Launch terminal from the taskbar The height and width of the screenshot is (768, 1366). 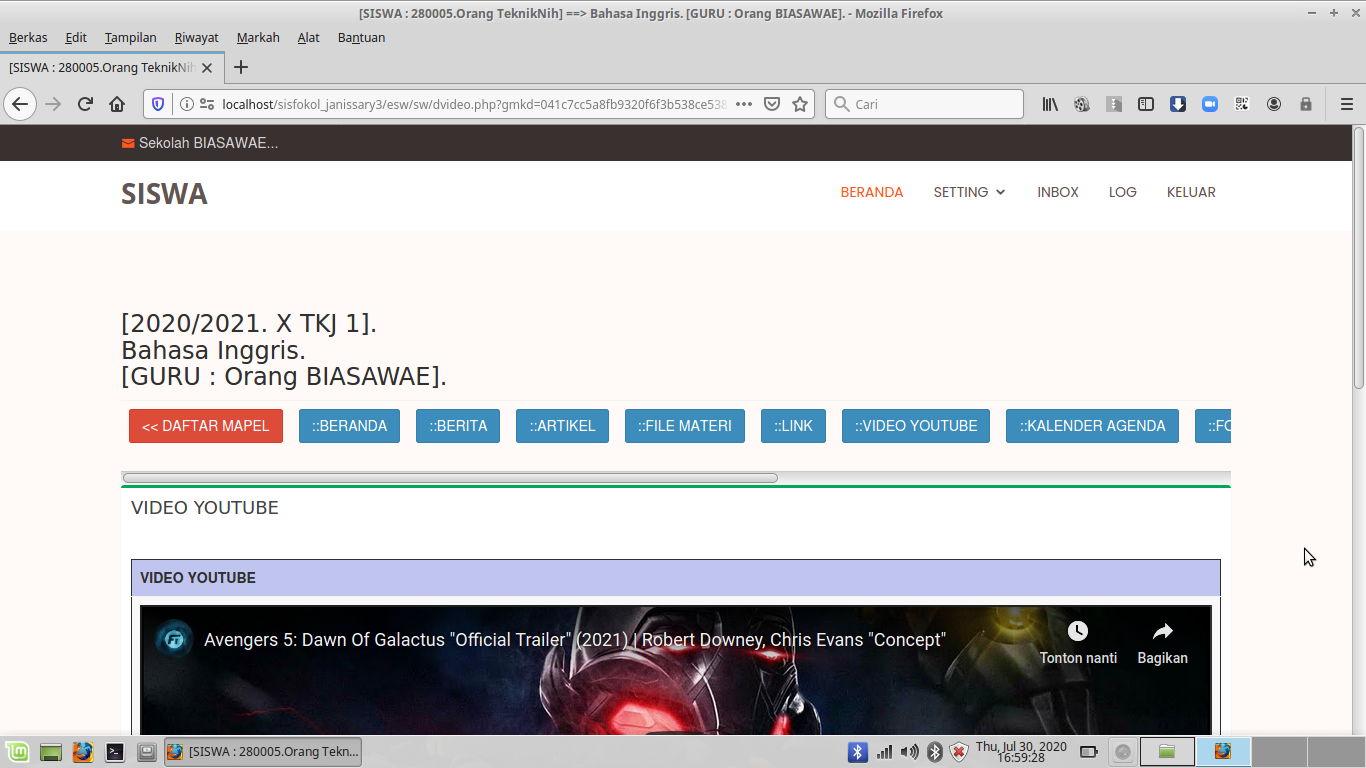click(115, 752)
